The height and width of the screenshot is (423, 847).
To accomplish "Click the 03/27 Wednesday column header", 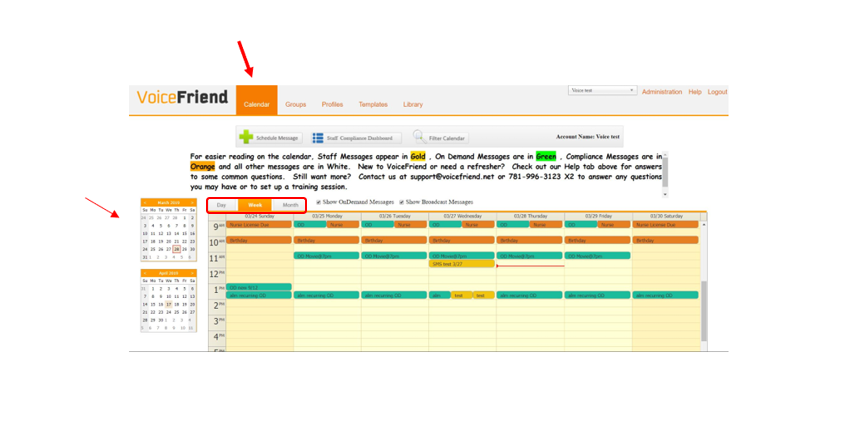I will [462, 216].
